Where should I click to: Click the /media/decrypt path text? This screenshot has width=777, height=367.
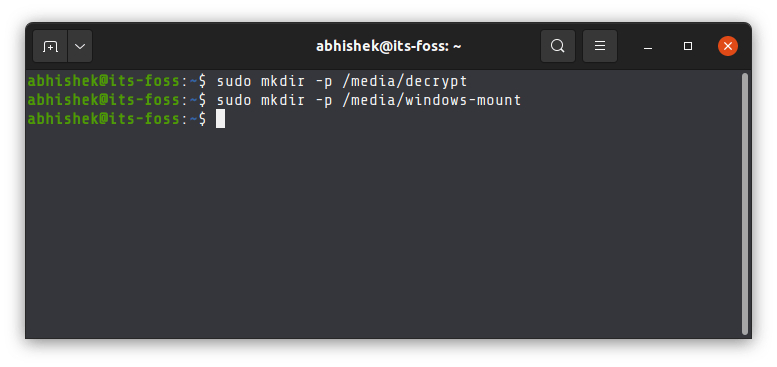coord(405,81)
